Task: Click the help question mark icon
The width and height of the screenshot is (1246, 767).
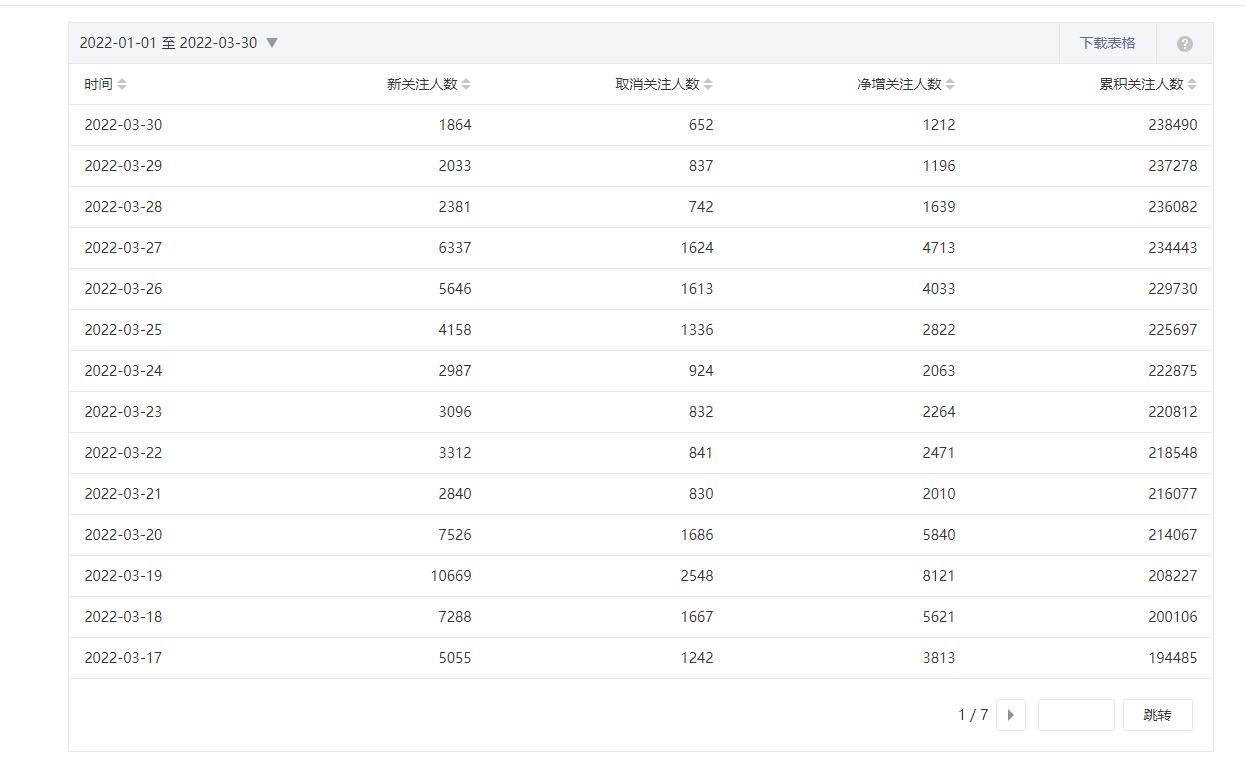Action: [1184, 44]
